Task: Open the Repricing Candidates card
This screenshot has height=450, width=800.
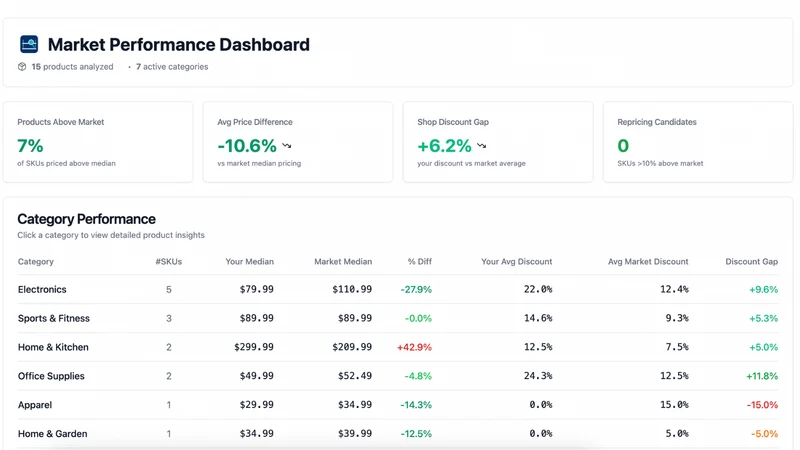Action: [698, 142]
